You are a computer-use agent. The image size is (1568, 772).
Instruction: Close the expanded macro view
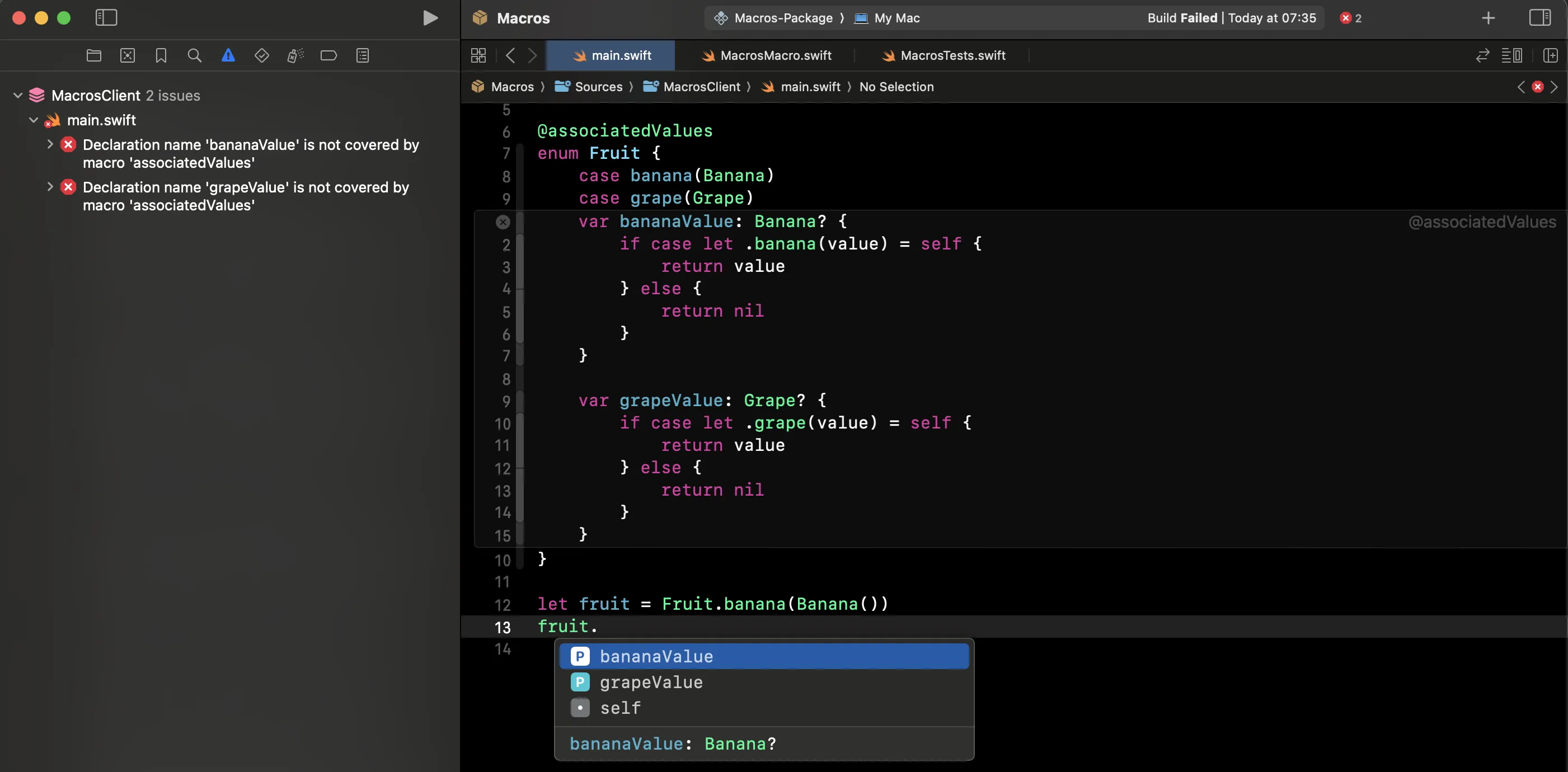pos(503,222)
